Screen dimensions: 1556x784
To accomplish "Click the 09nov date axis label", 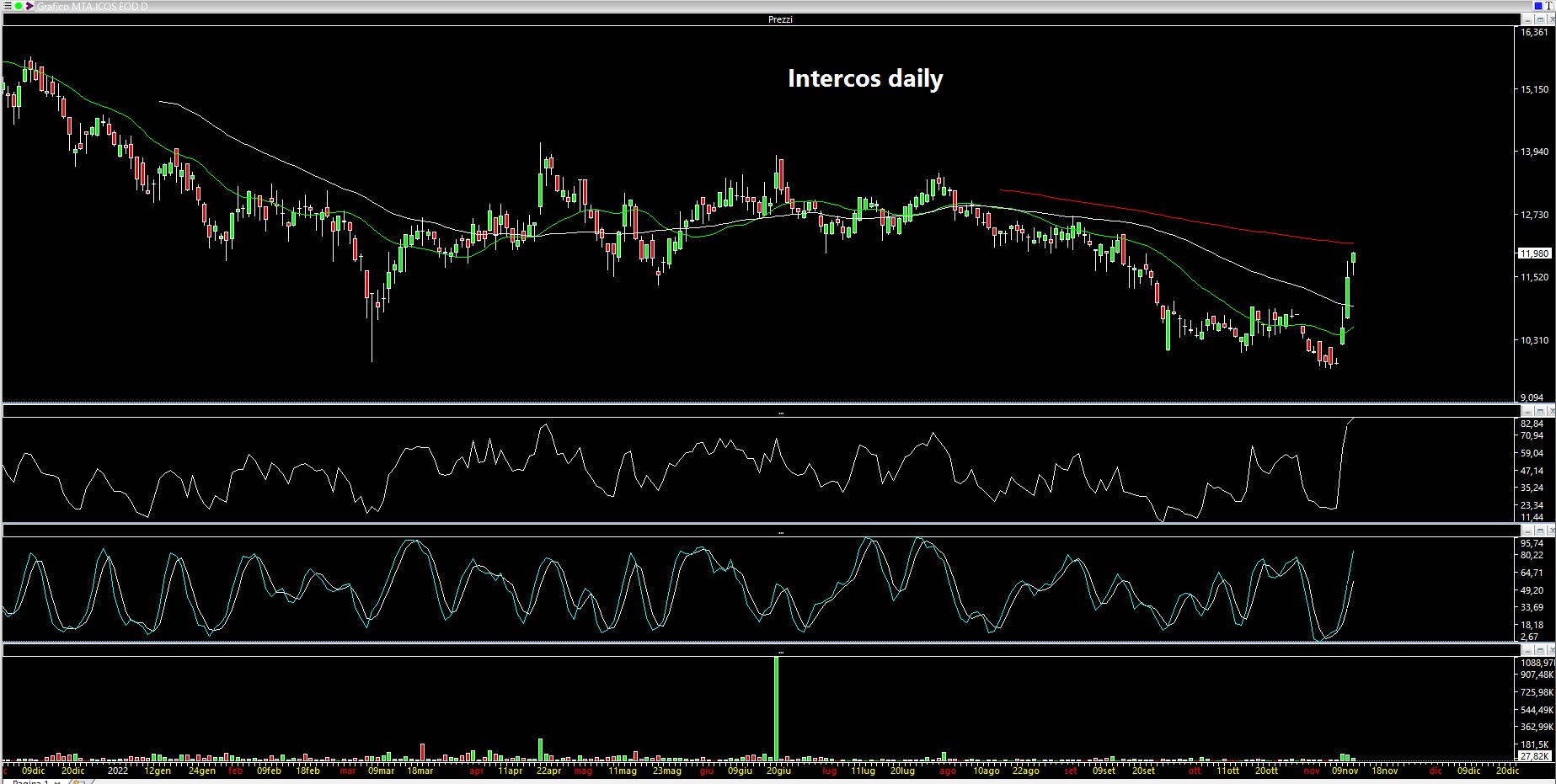I will pos(1345,771).
